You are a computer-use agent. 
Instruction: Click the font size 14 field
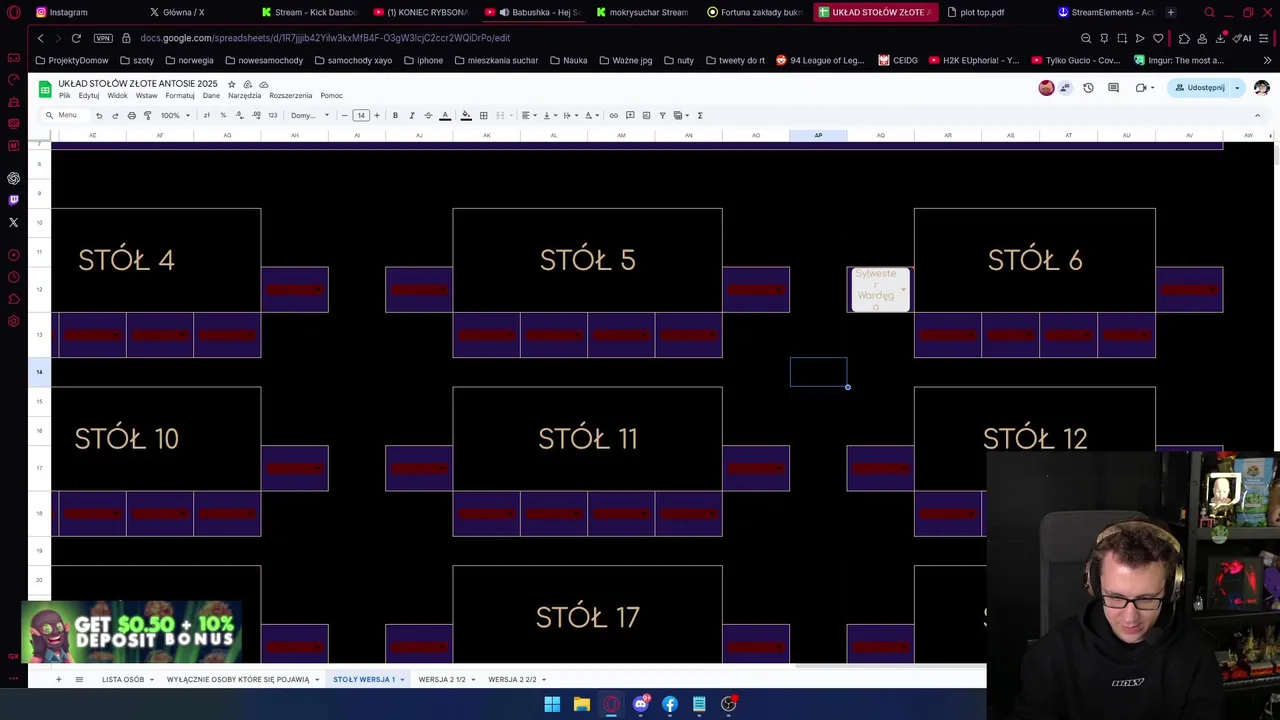click(x=361, y=115)
